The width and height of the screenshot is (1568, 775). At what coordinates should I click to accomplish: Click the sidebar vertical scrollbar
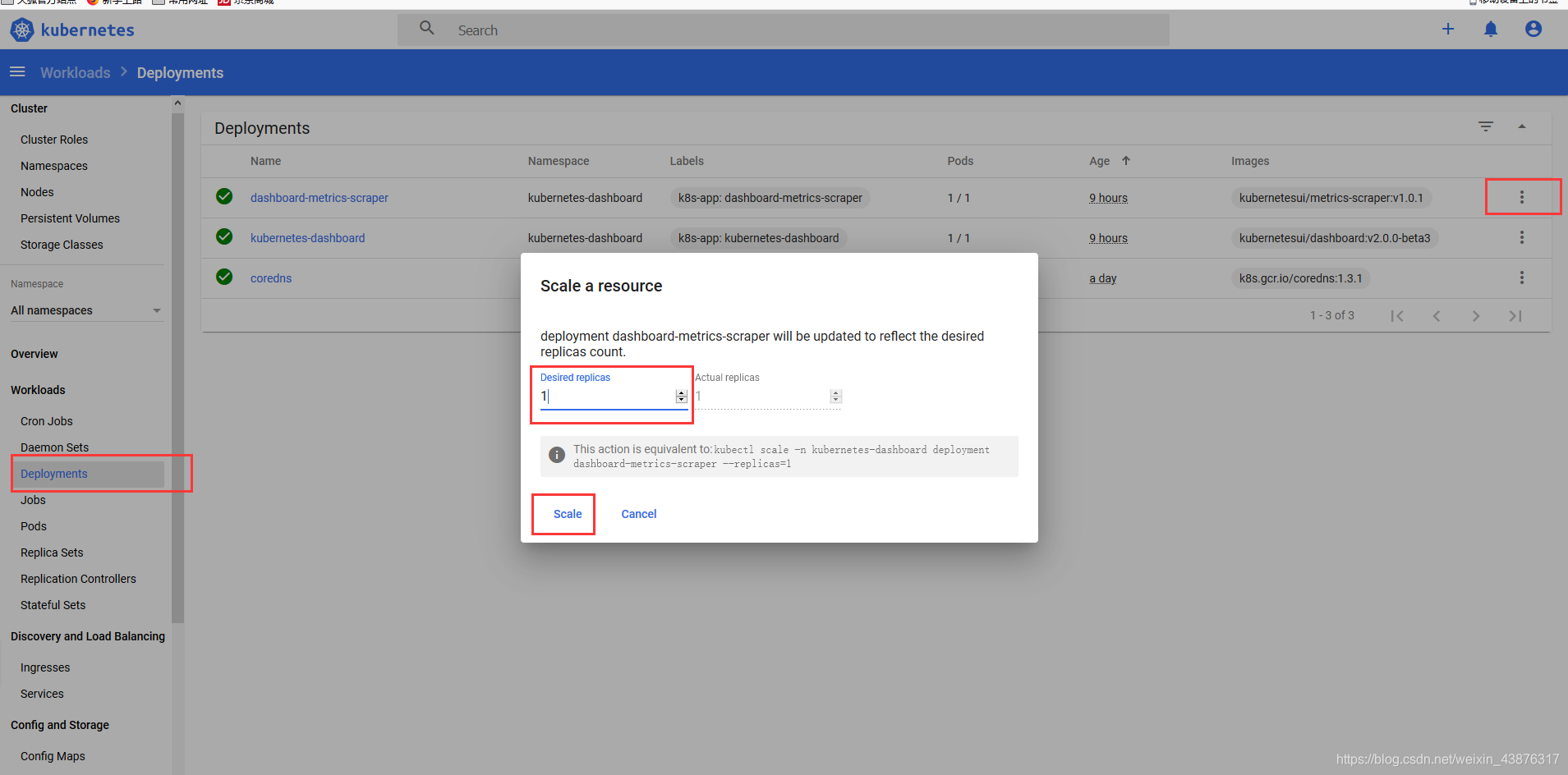point(177,368)
